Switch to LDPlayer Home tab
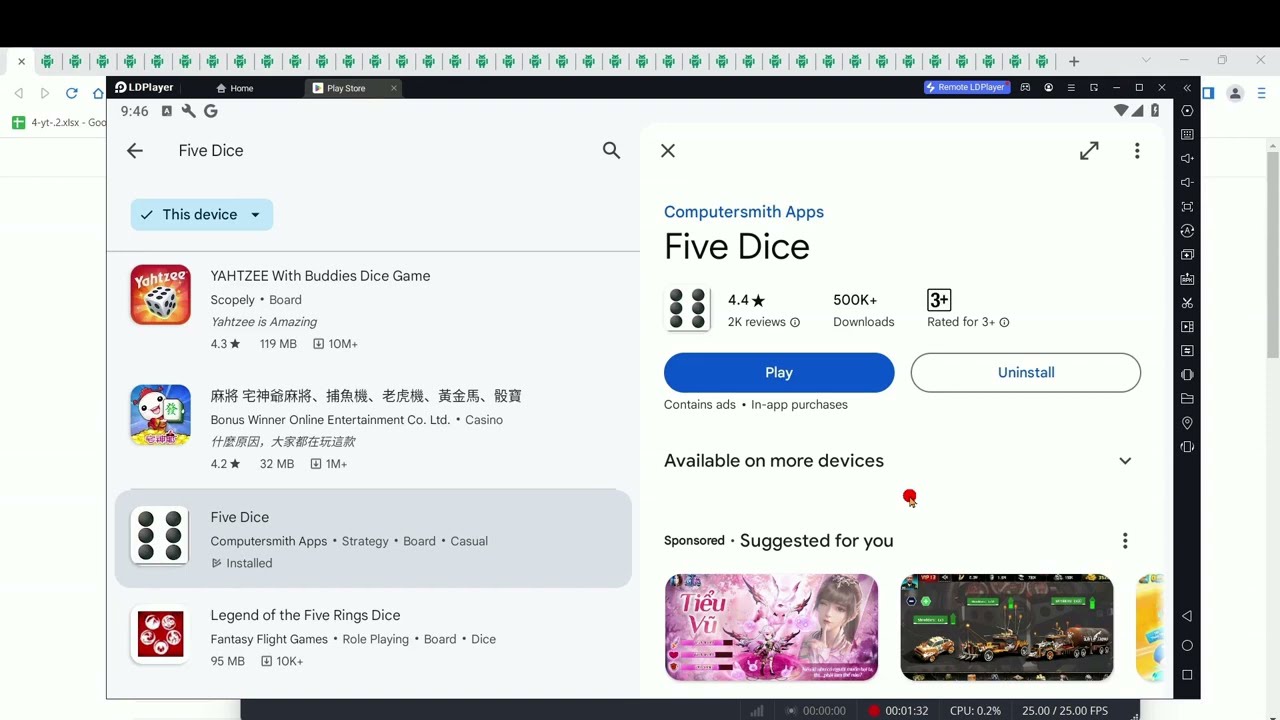1280x720 pixels. tap(236, 88)
